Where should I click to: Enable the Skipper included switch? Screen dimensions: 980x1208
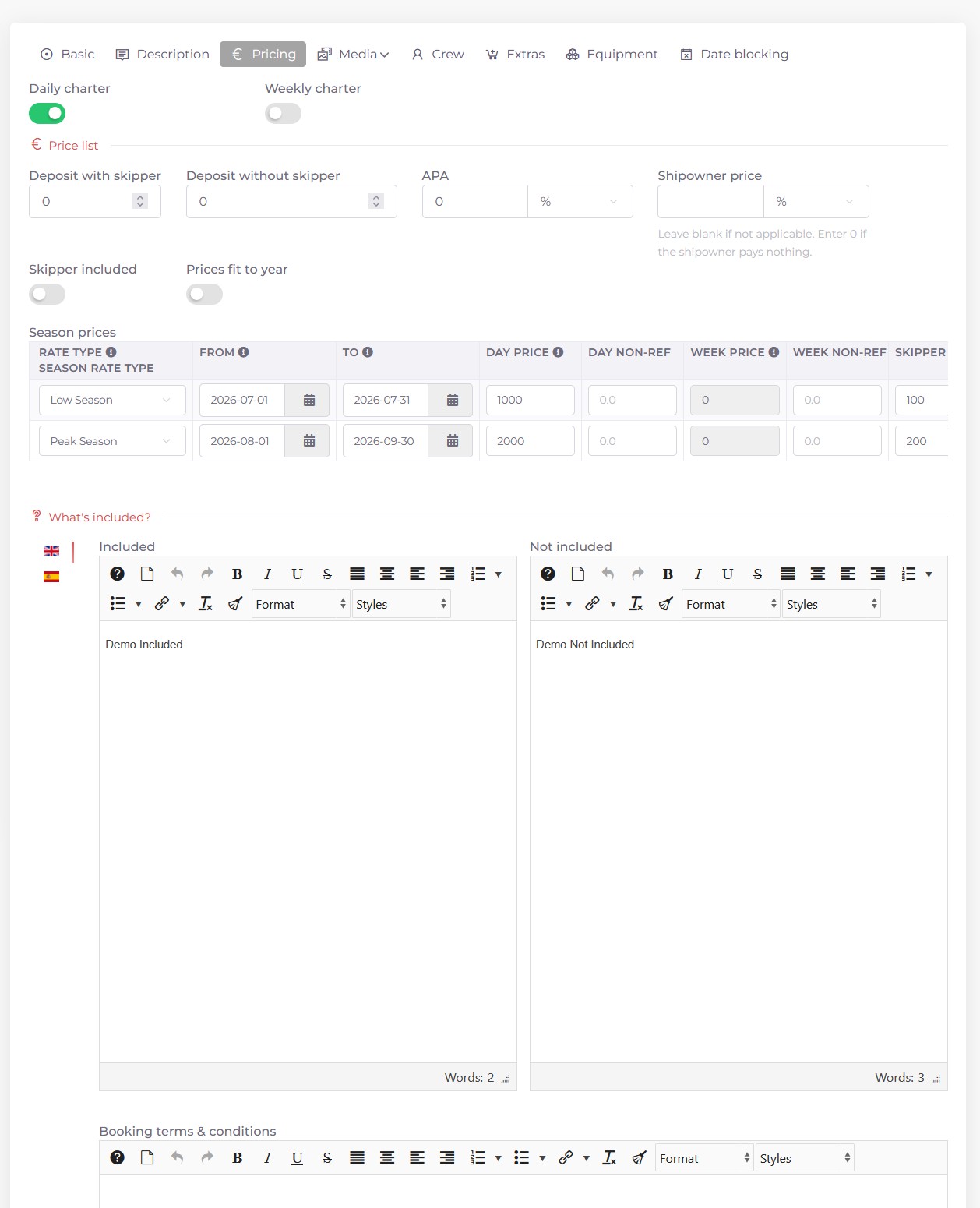(48, 295)
